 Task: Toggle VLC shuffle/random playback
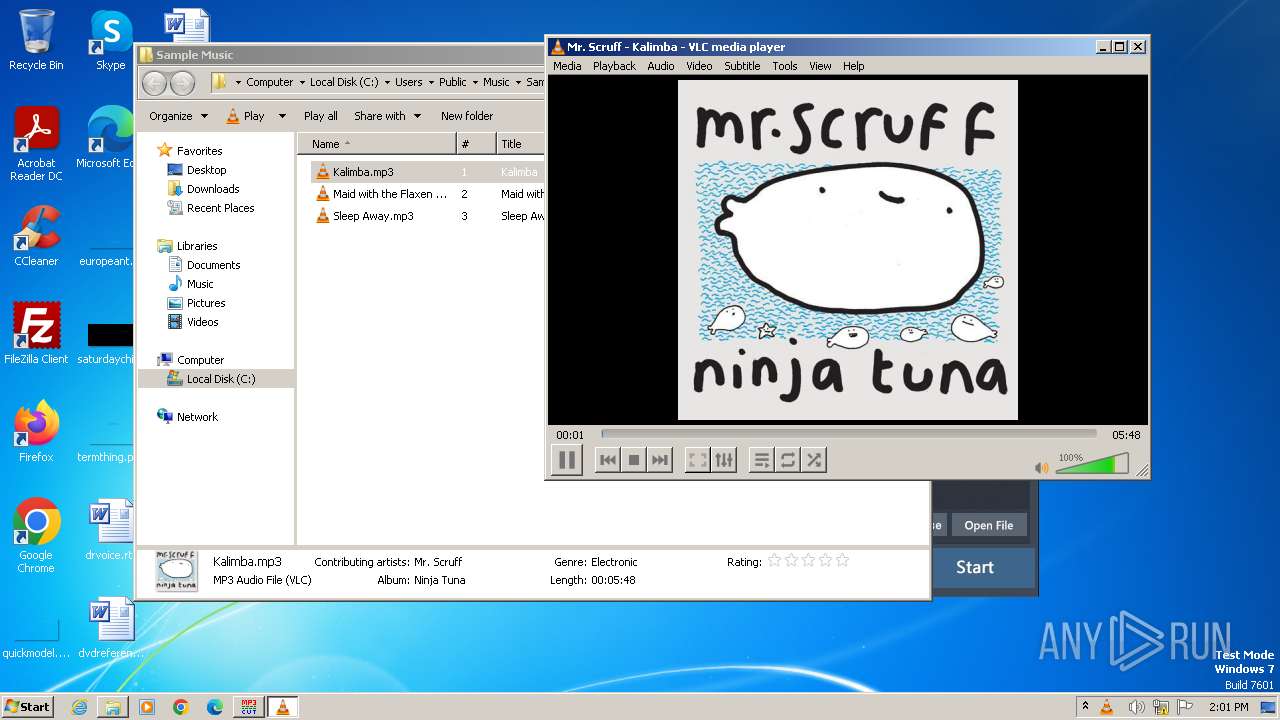pyautogui.click(x=814, y=460)
